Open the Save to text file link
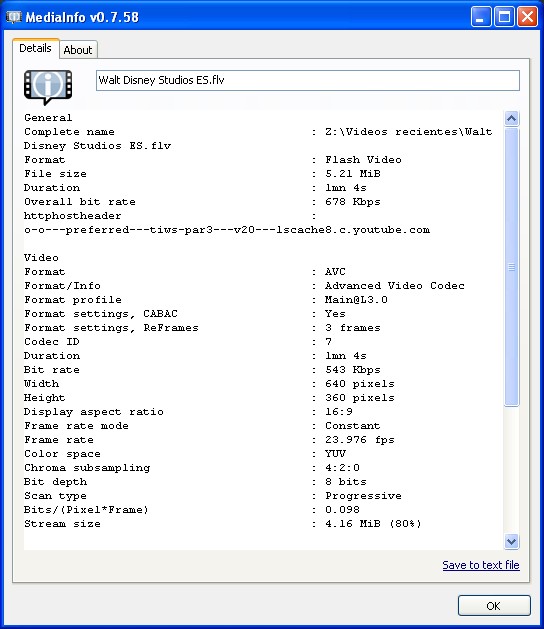The height and width of the screenshot is (629, 544). tap(481, 565)
